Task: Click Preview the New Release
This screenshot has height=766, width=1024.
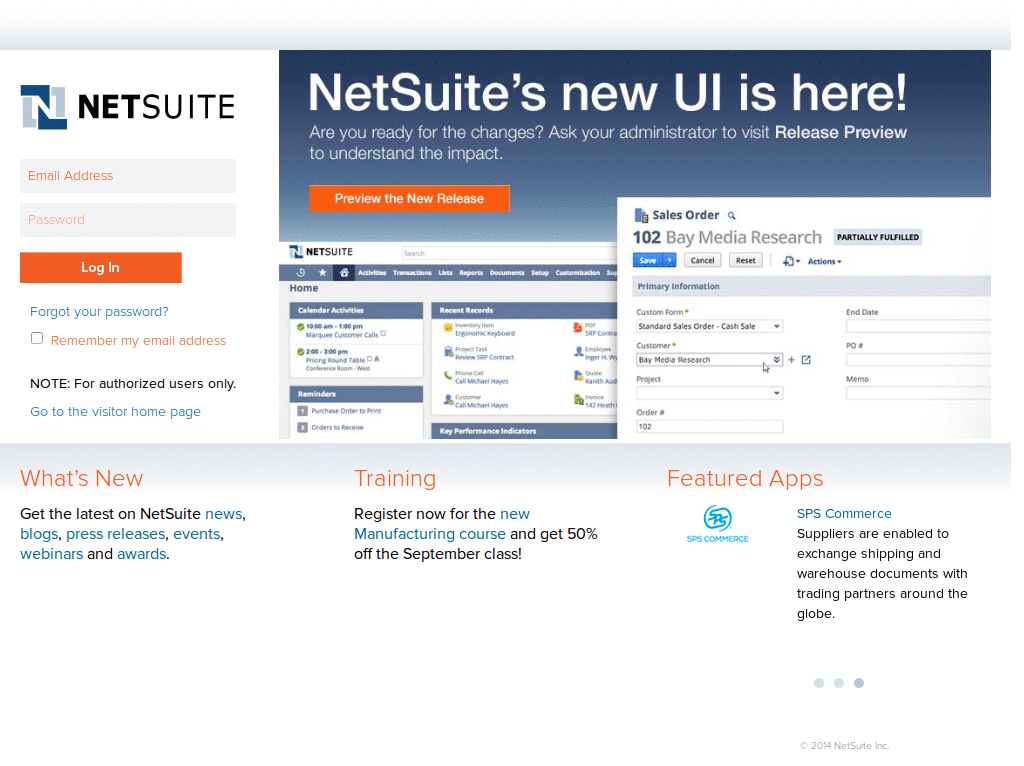Action: [x=409, y=198]
